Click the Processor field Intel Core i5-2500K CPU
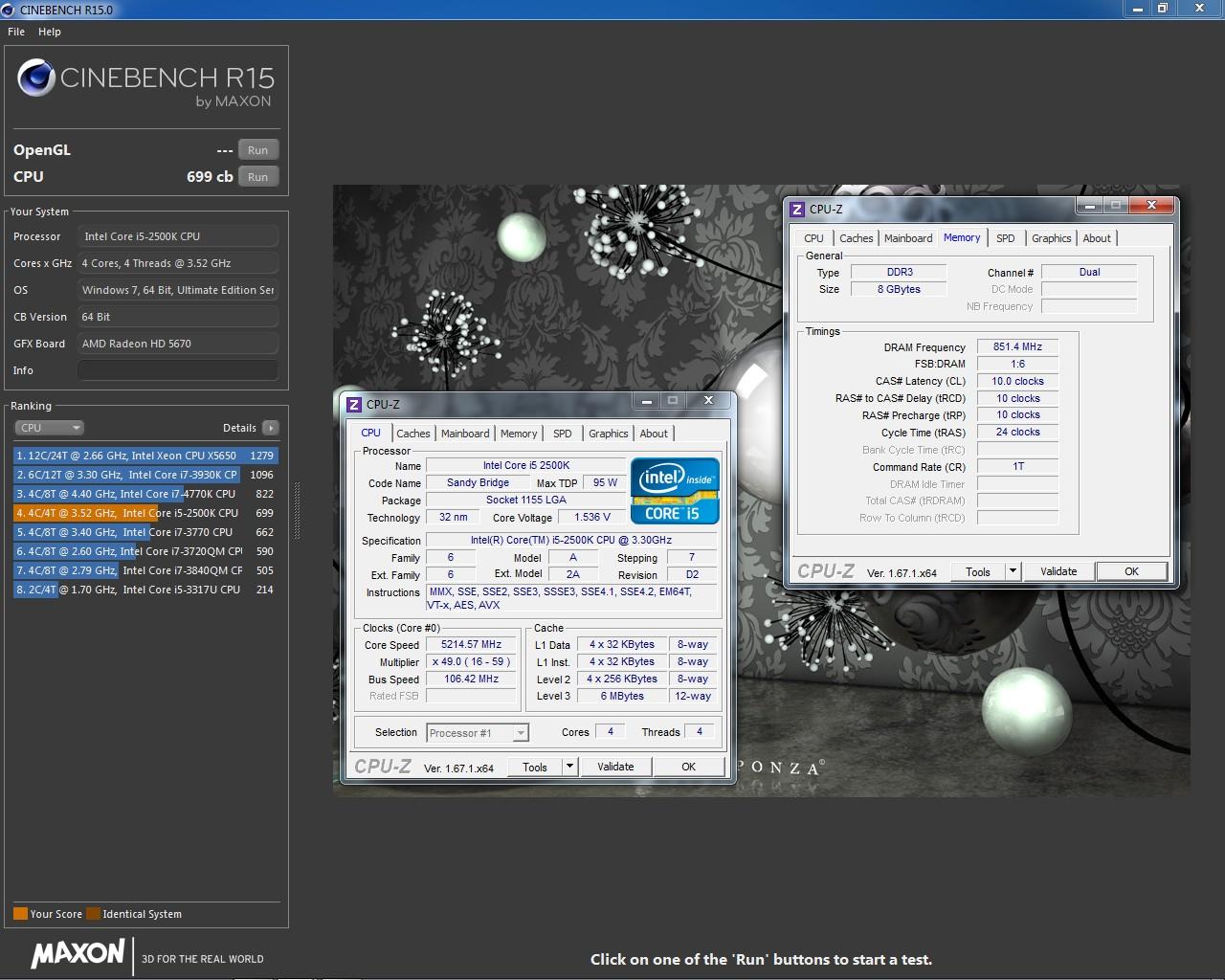Viewport: 1225px width, 980px height. point(178,236)
